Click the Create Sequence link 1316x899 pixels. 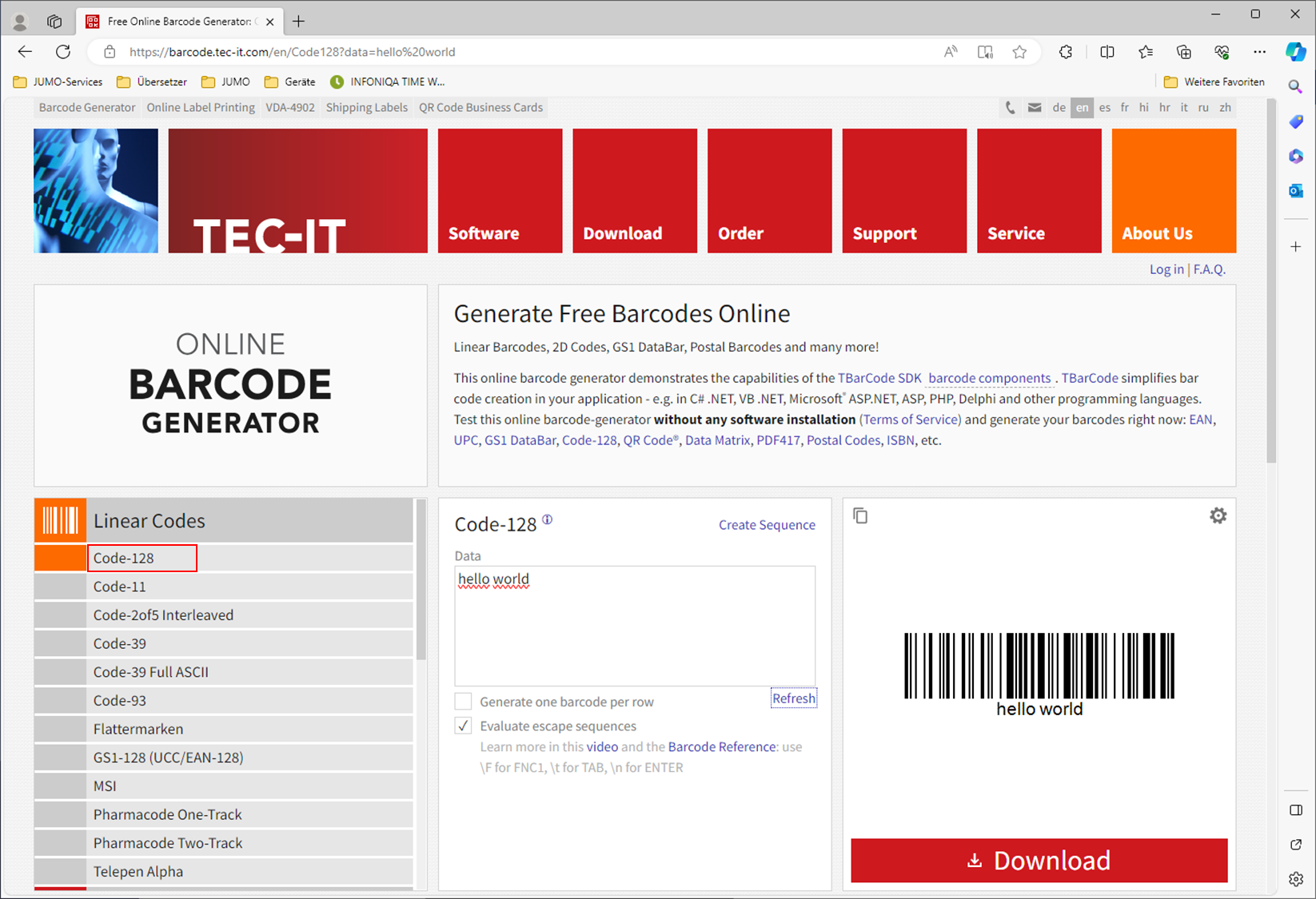point(766,525)
